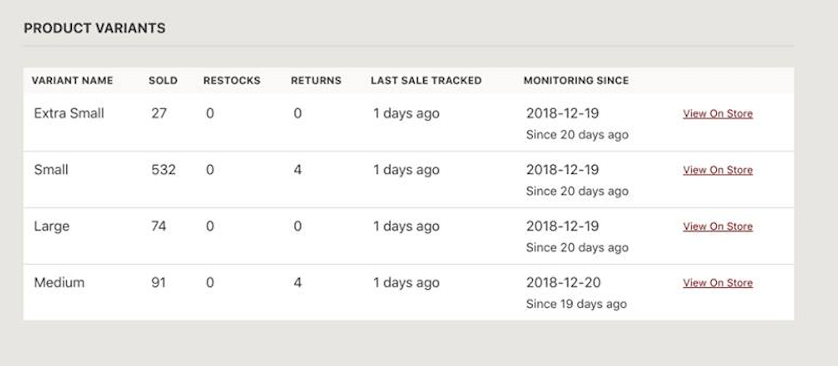This screenshot has height=366, width=838.
Task: Select the Medium variant name cell
Action: tap(59, 283)
